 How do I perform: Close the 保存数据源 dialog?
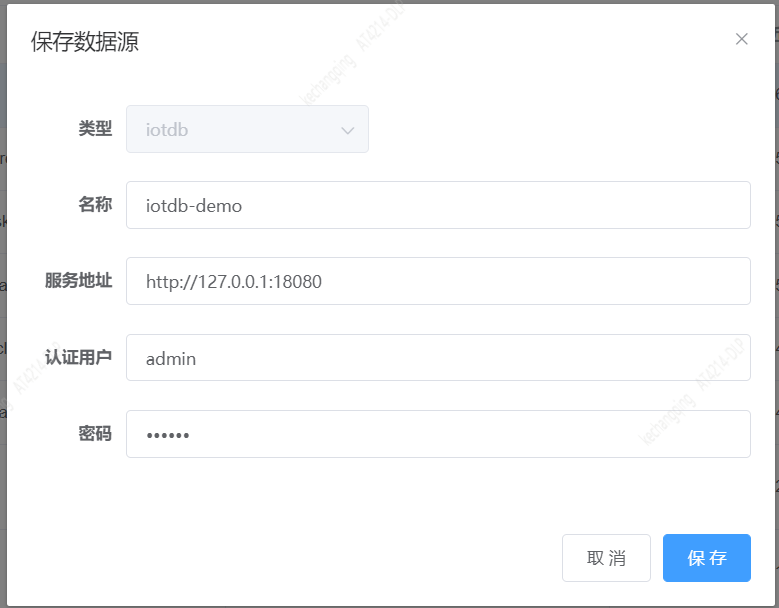(x=741, y=39)
